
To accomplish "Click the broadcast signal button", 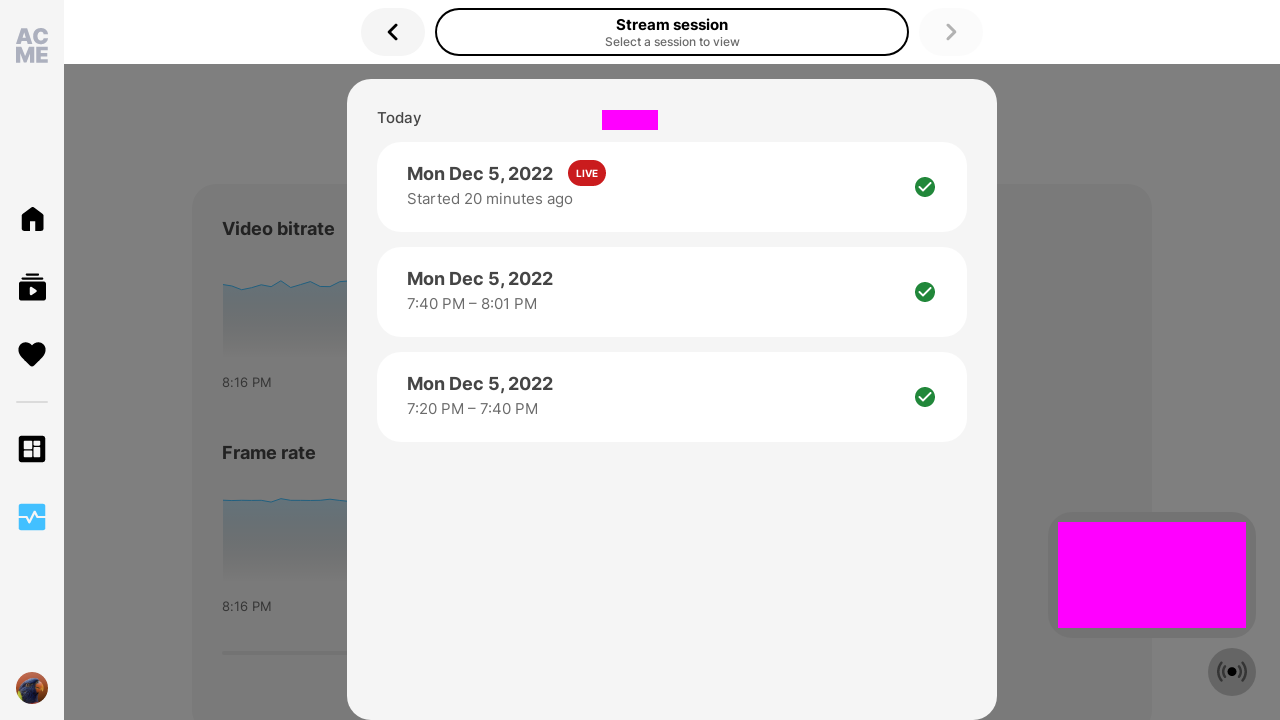I will coord(1232,672).
